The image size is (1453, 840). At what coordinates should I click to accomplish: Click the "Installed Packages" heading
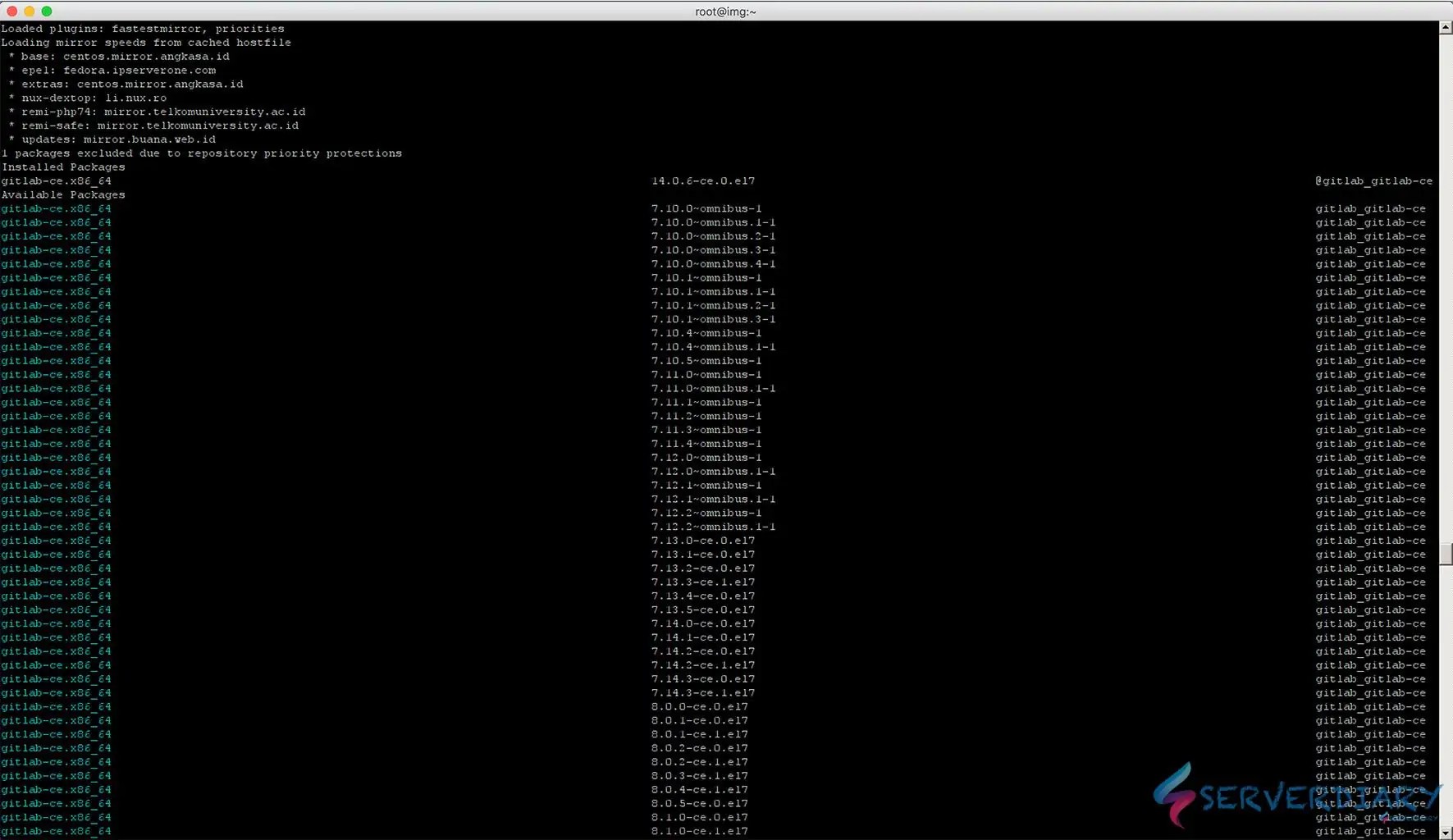click(x=63, y=167)
